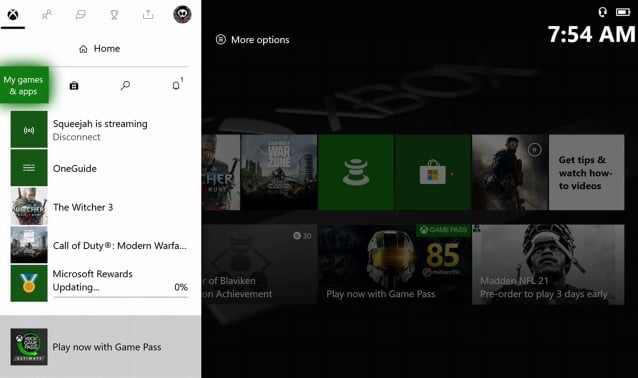
Task: Open the Xbox guide home tab
Action: coord(13,15)
